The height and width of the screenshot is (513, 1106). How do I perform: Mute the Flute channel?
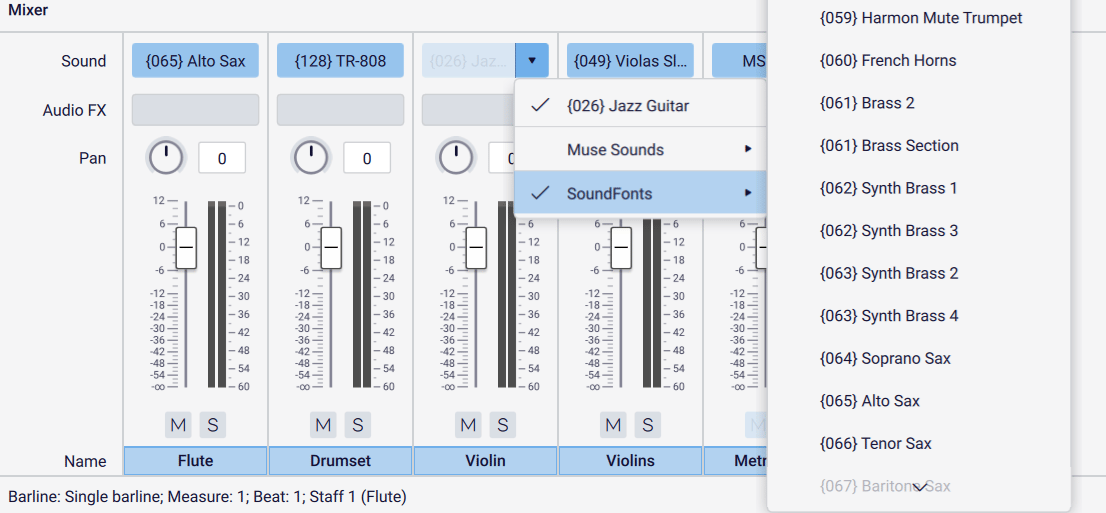tap(178, 425)
